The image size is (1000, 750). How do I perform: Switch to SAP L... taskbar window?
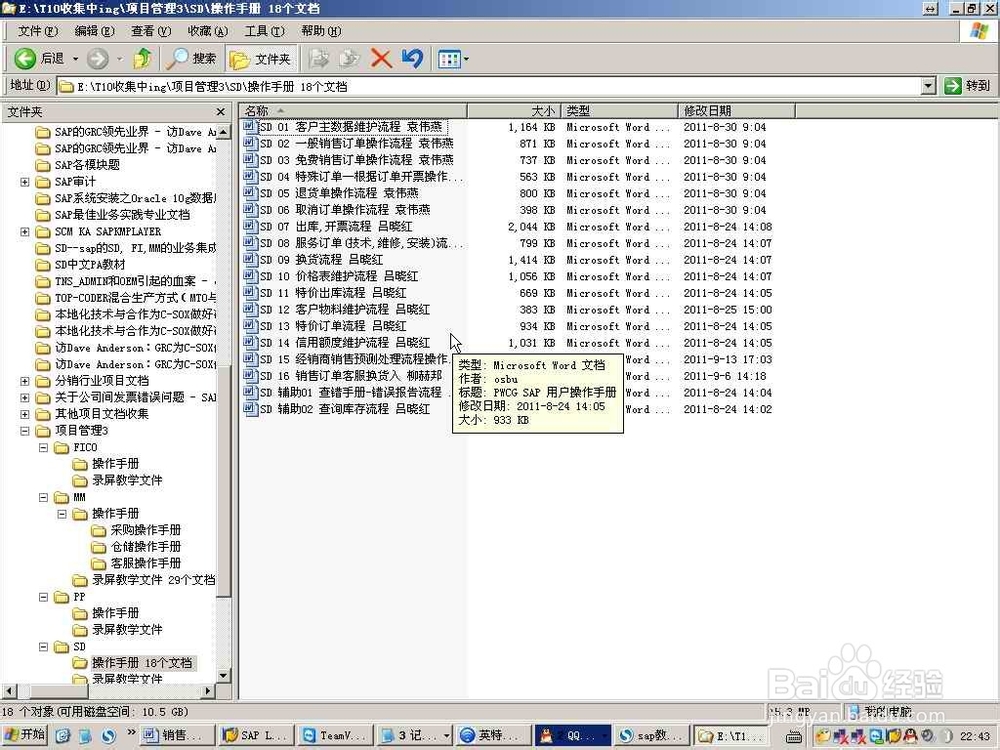256,735
